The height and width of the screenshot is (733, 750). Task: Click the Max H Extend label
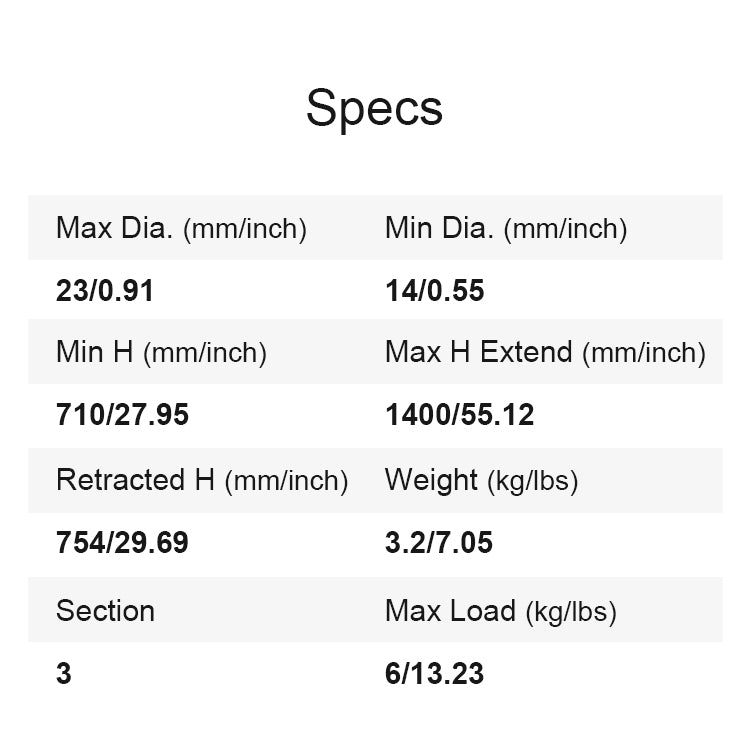(x=478, y=352)
